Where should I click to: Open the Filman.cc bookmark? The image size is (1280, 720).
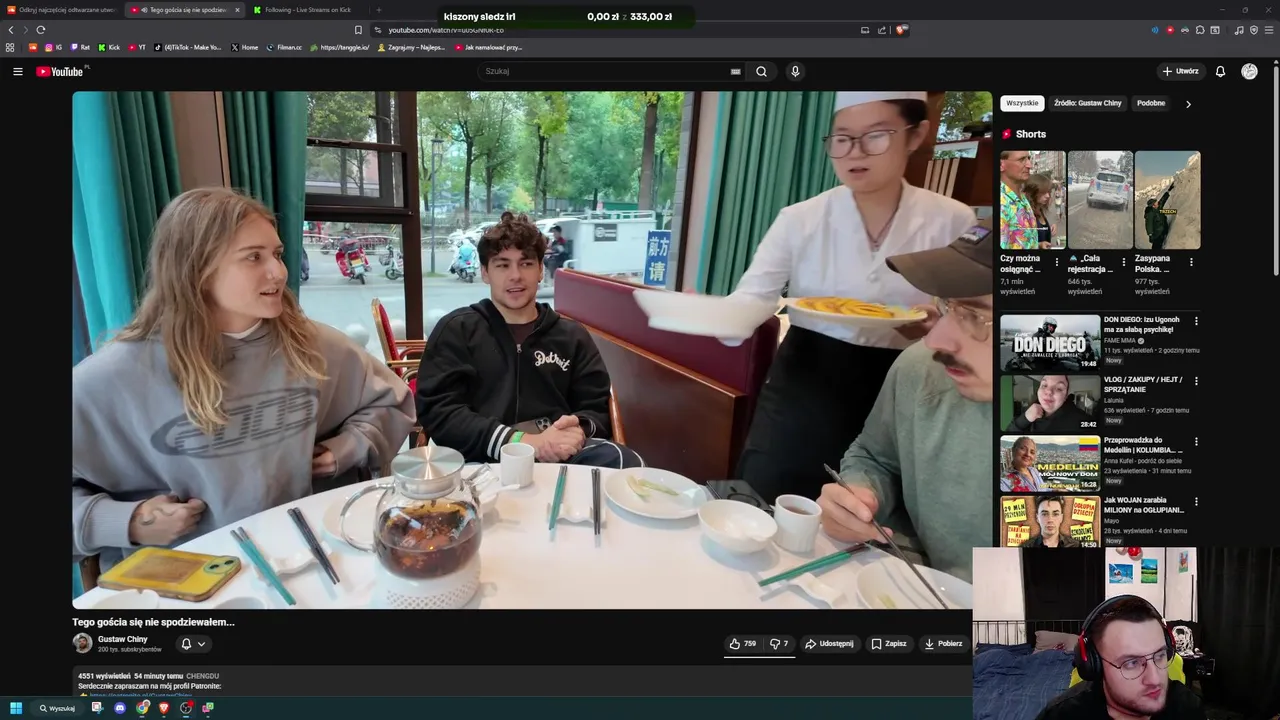tap(284, 47)
